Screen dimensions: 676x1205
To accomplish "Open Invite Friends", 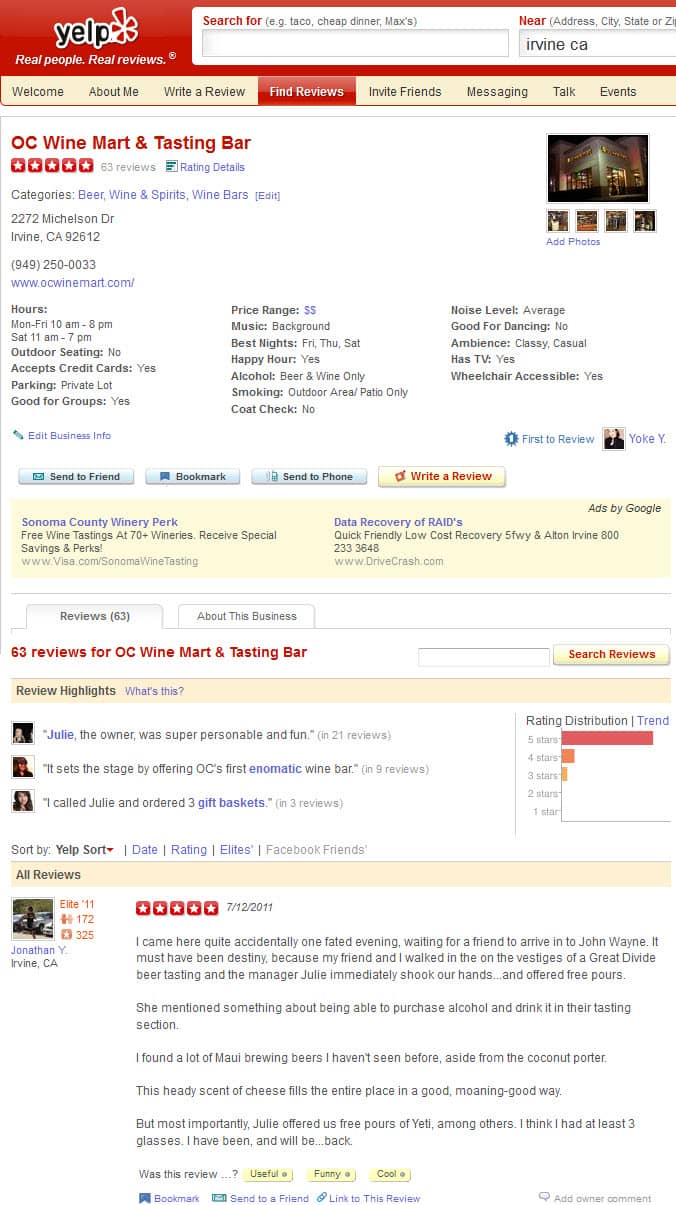I will coord(405,91).
